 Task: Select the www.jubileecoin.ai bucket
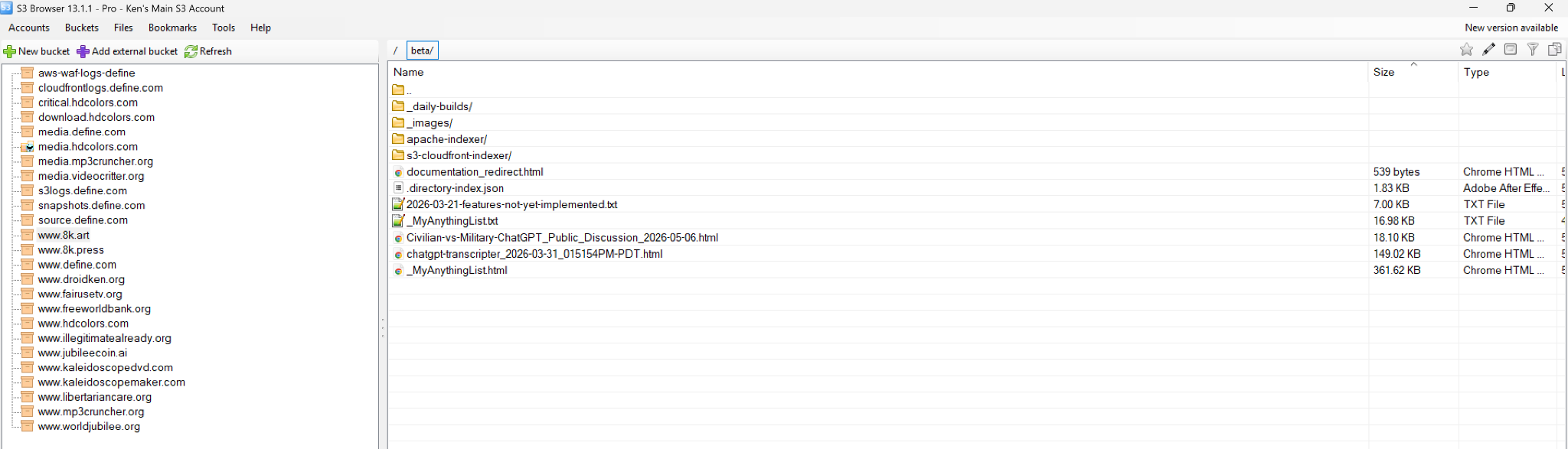pyautogui.click(x=83, y=353)
